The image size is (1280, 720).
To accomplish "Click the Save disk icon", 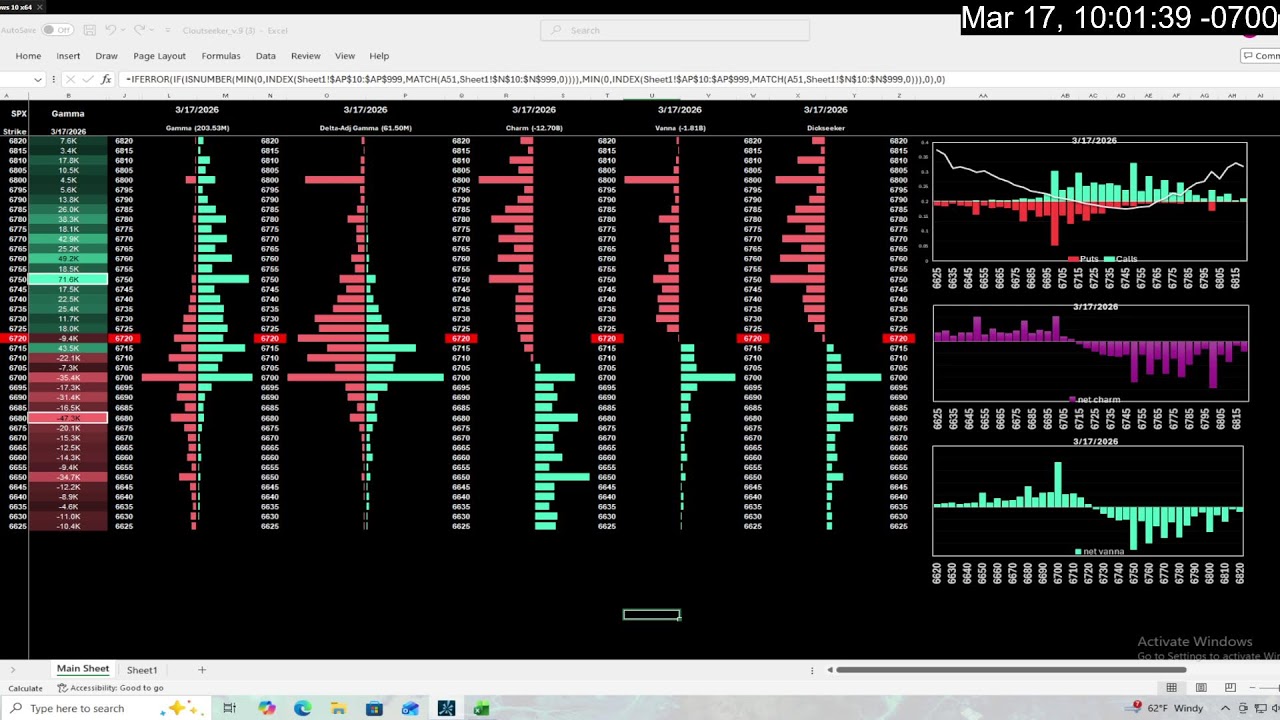I will (88, 30).
